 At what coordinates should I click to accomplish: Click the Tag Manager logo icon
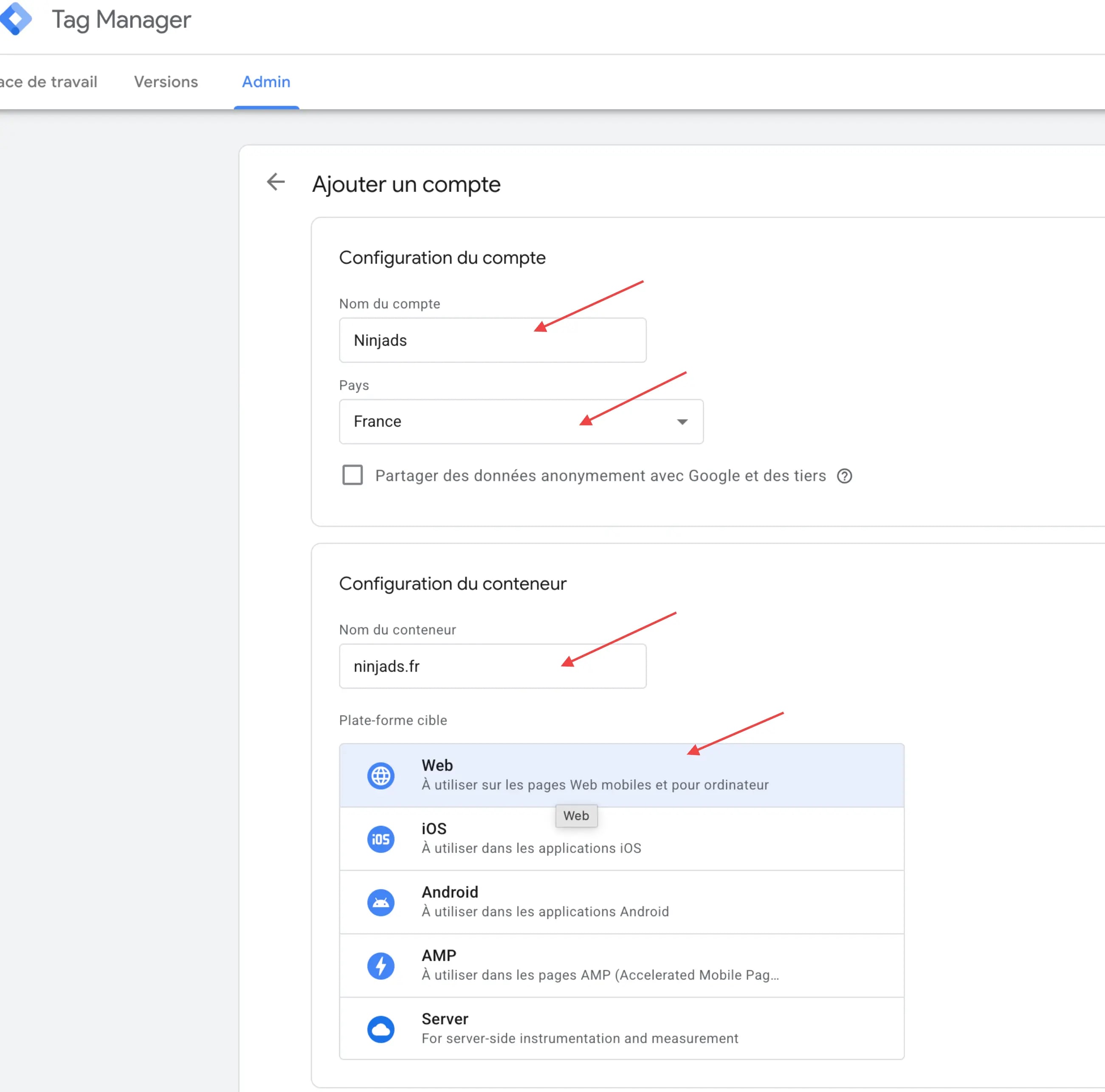15,19
